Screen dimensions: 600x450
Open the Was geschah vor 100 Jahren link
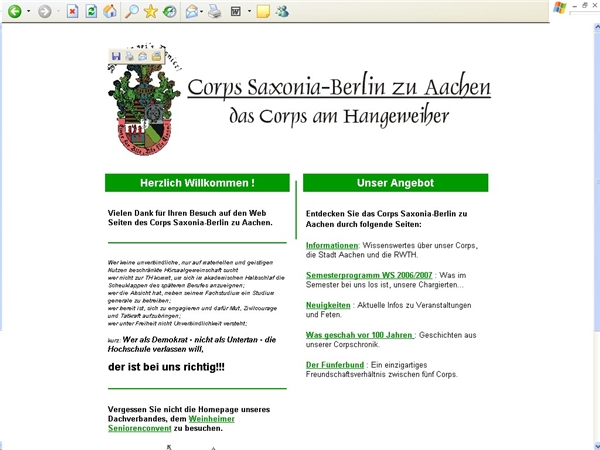359,335
